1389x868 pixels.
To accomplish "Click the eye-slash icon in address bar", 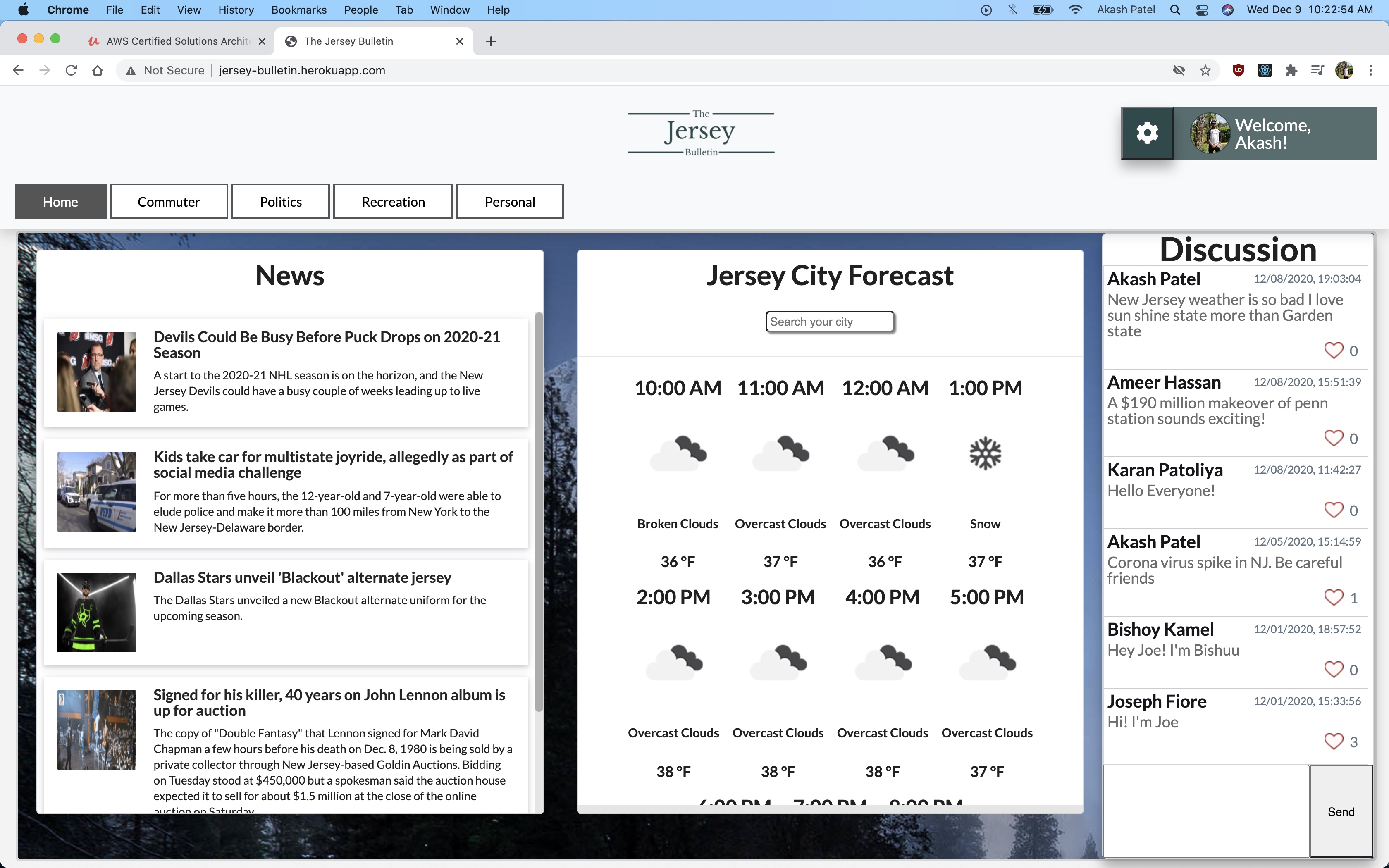I will (1179, 70).
